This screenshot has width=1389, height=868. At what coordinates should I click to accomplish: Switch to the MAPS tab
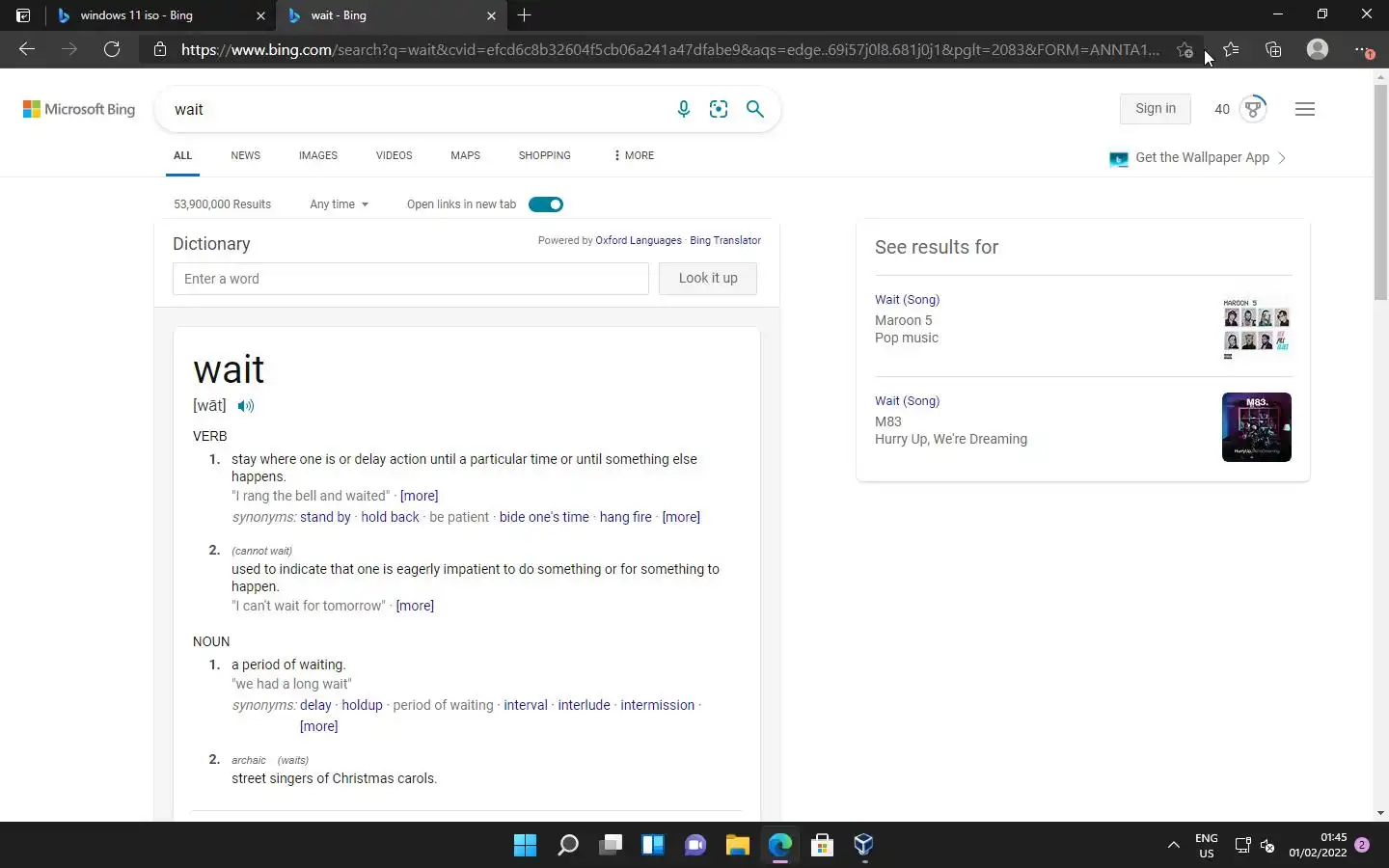coord(465,155)
